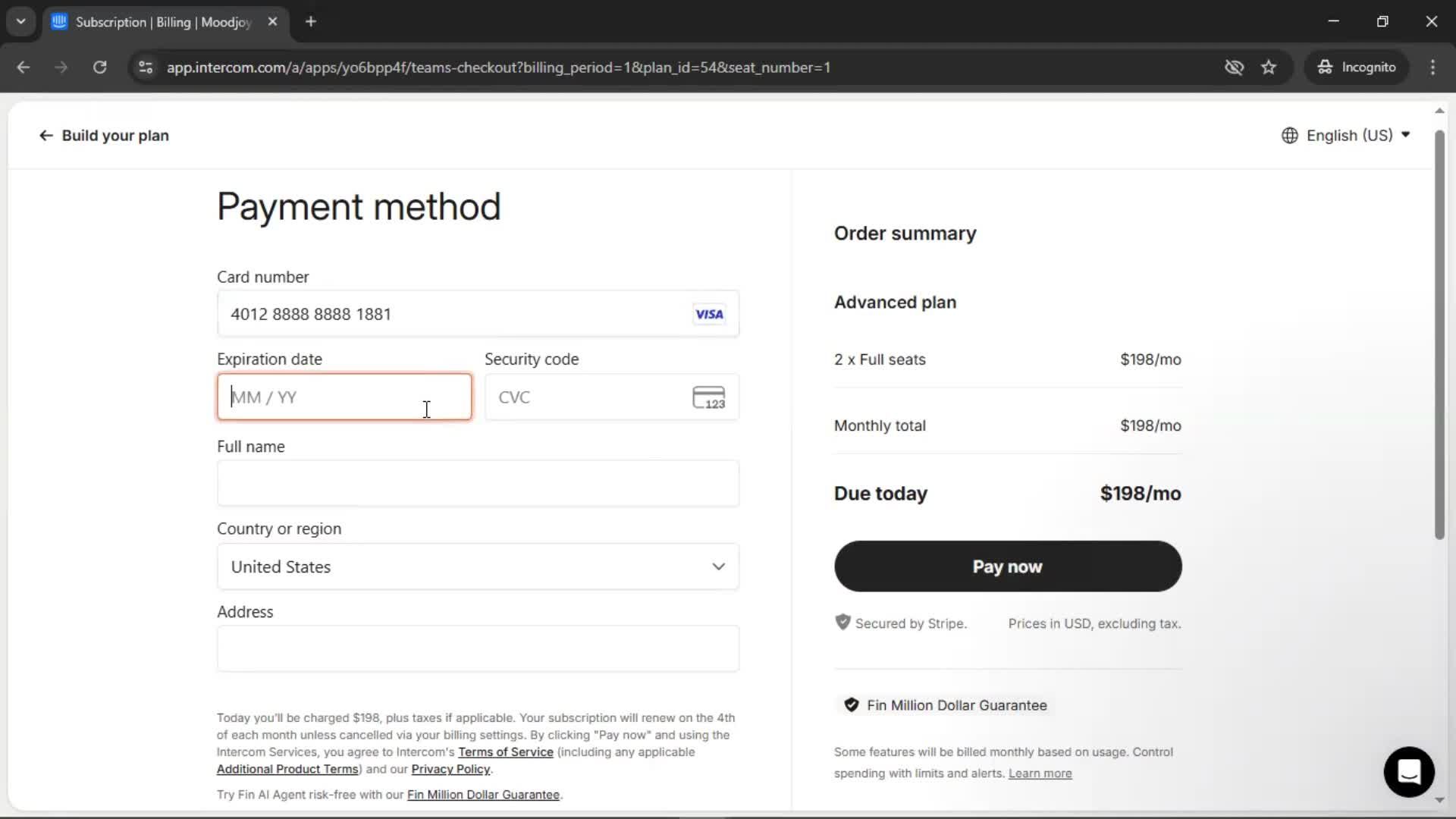Open the tab search dropdown arrow
Image resolution: width=1456 pixels, height=819 pixels.
coord(21,22)
